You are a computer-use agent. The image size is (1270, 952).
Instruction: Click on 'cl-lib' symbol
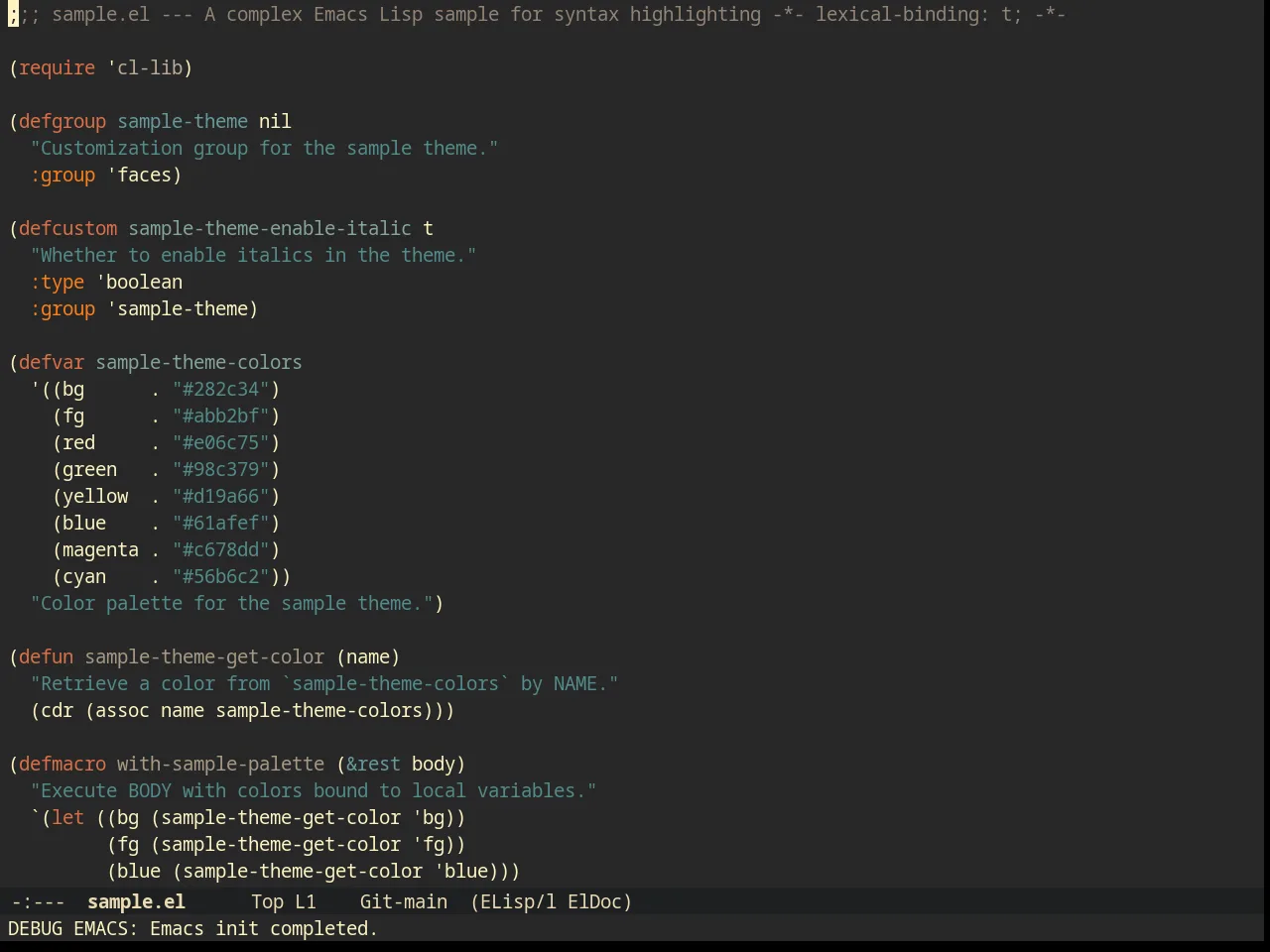coord(150,67)
